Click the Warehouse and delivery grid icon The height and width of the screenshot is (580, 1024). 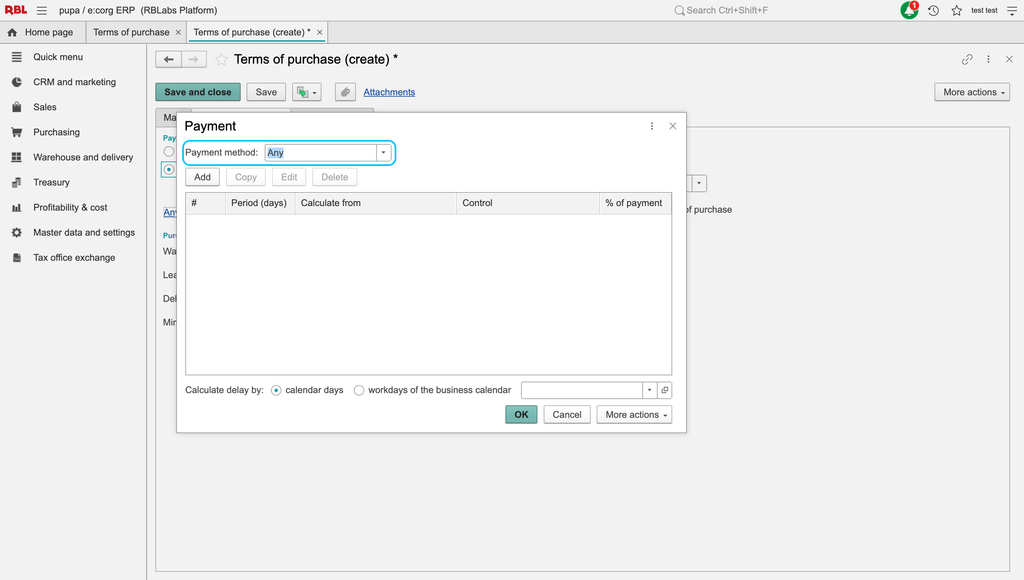point(17,157)
